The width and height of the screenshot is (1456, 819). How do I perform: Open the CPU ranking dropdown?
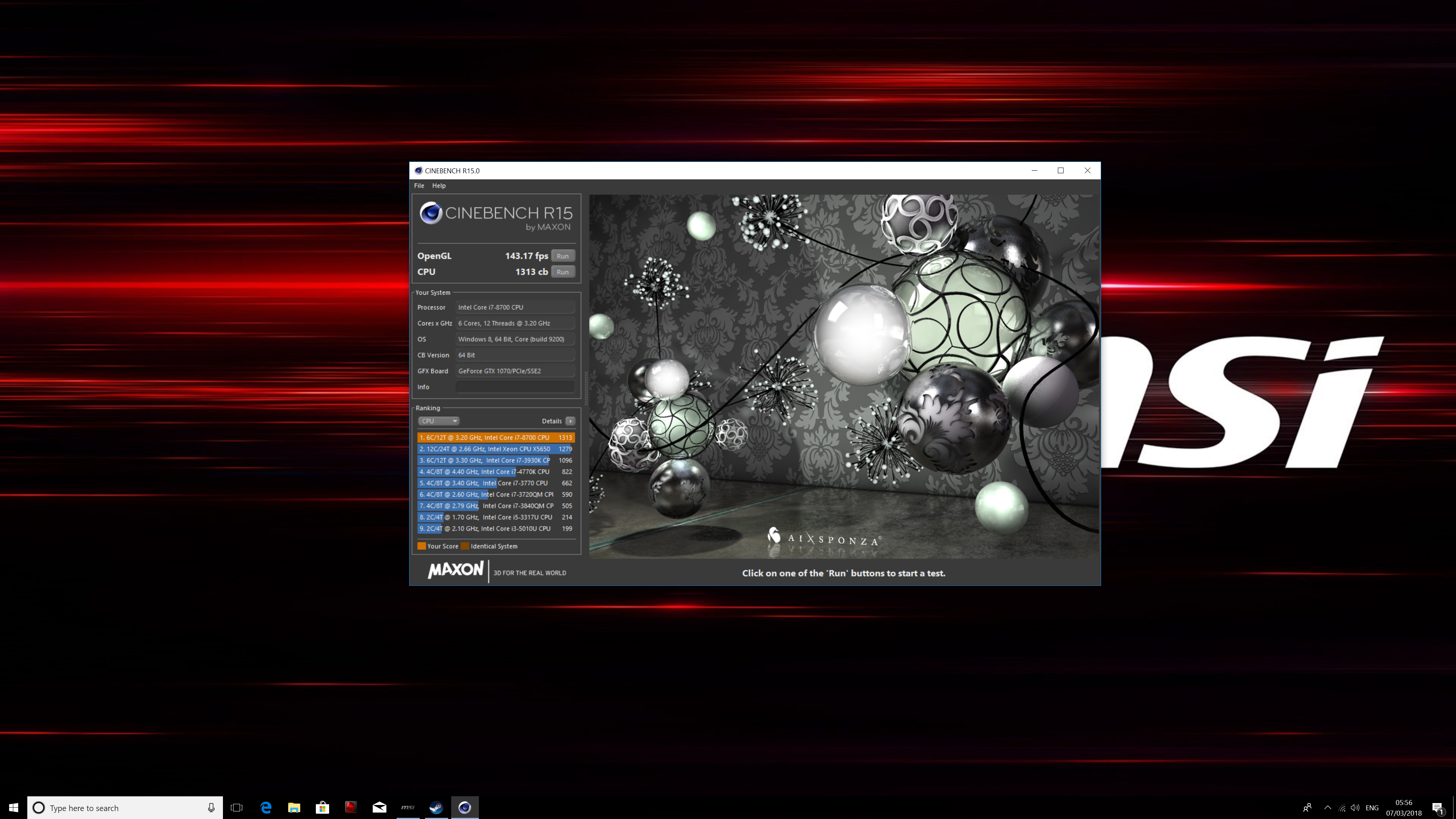[439, 421]
